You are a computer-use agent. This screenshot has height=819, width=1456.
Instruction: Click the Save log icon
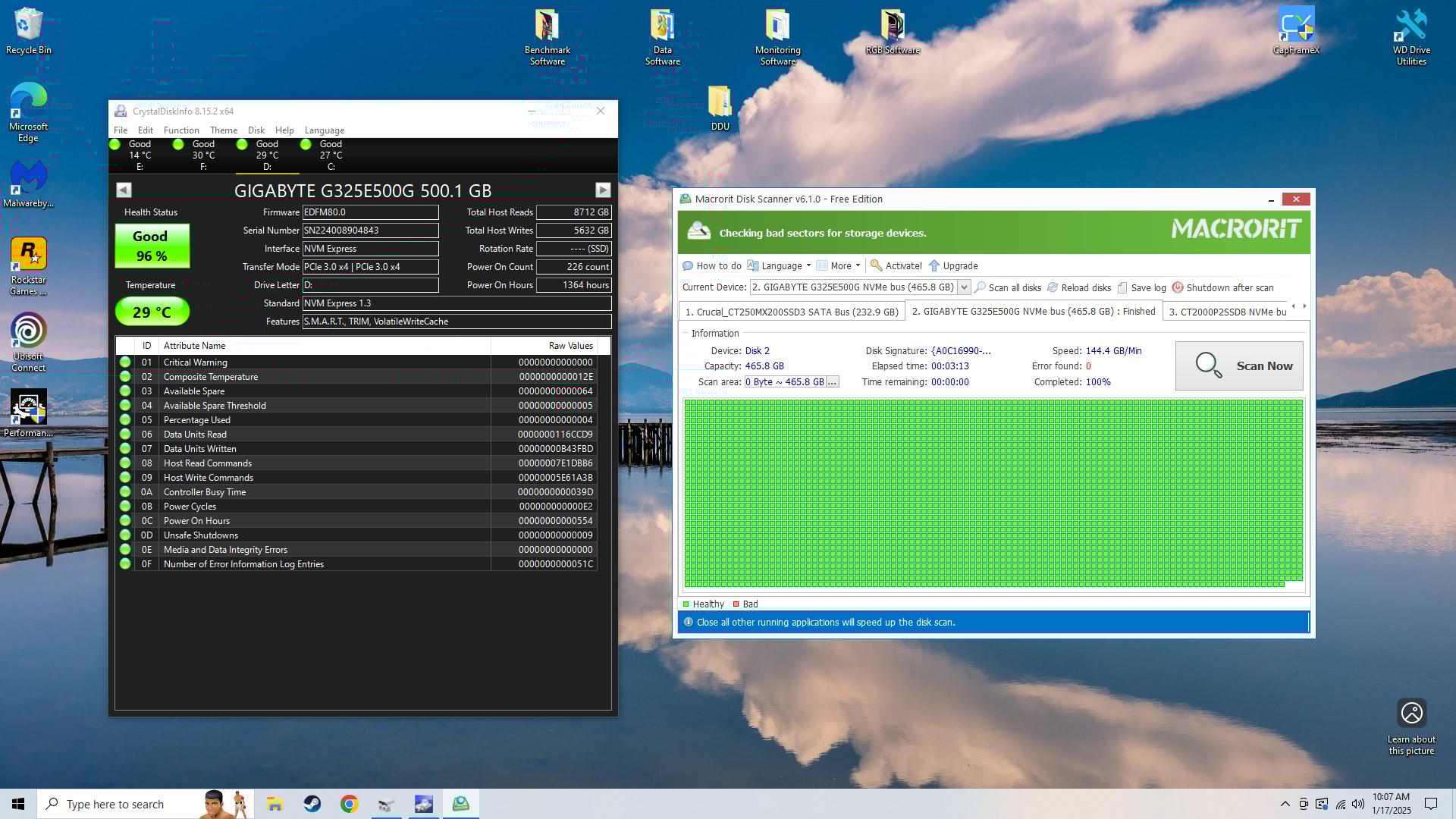1122,288
